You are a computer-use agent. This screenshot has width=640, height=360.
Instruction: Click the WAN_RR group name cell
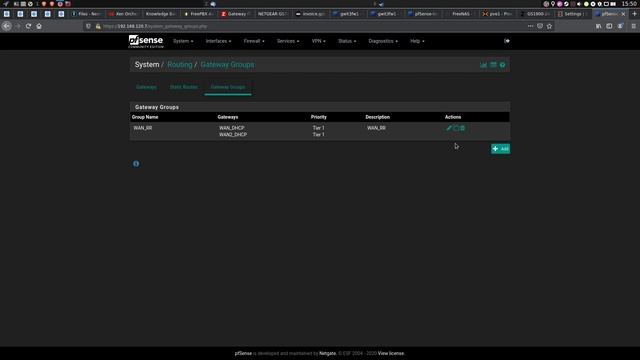point(143,128)
